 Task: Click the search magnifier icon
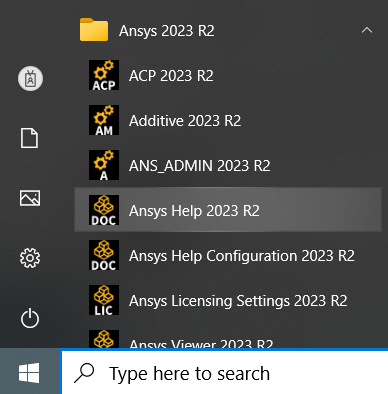tap(84, 373)
